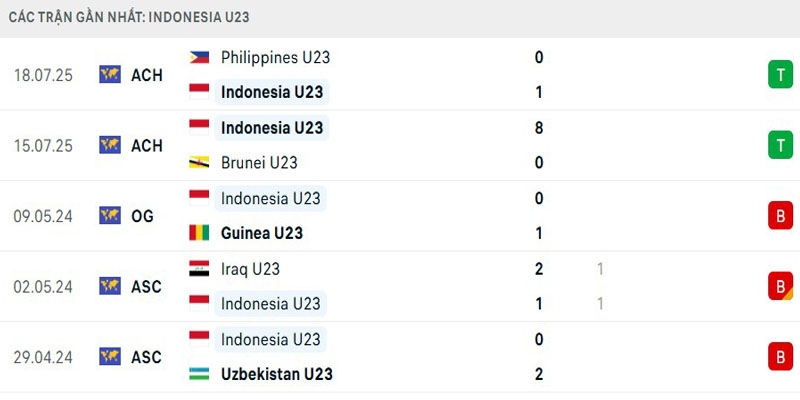Click the 8 score in the Brunei match
Image resolution: width=800 pixels, height=400 pixels.
pyautogui.click(x=539, y=127)
